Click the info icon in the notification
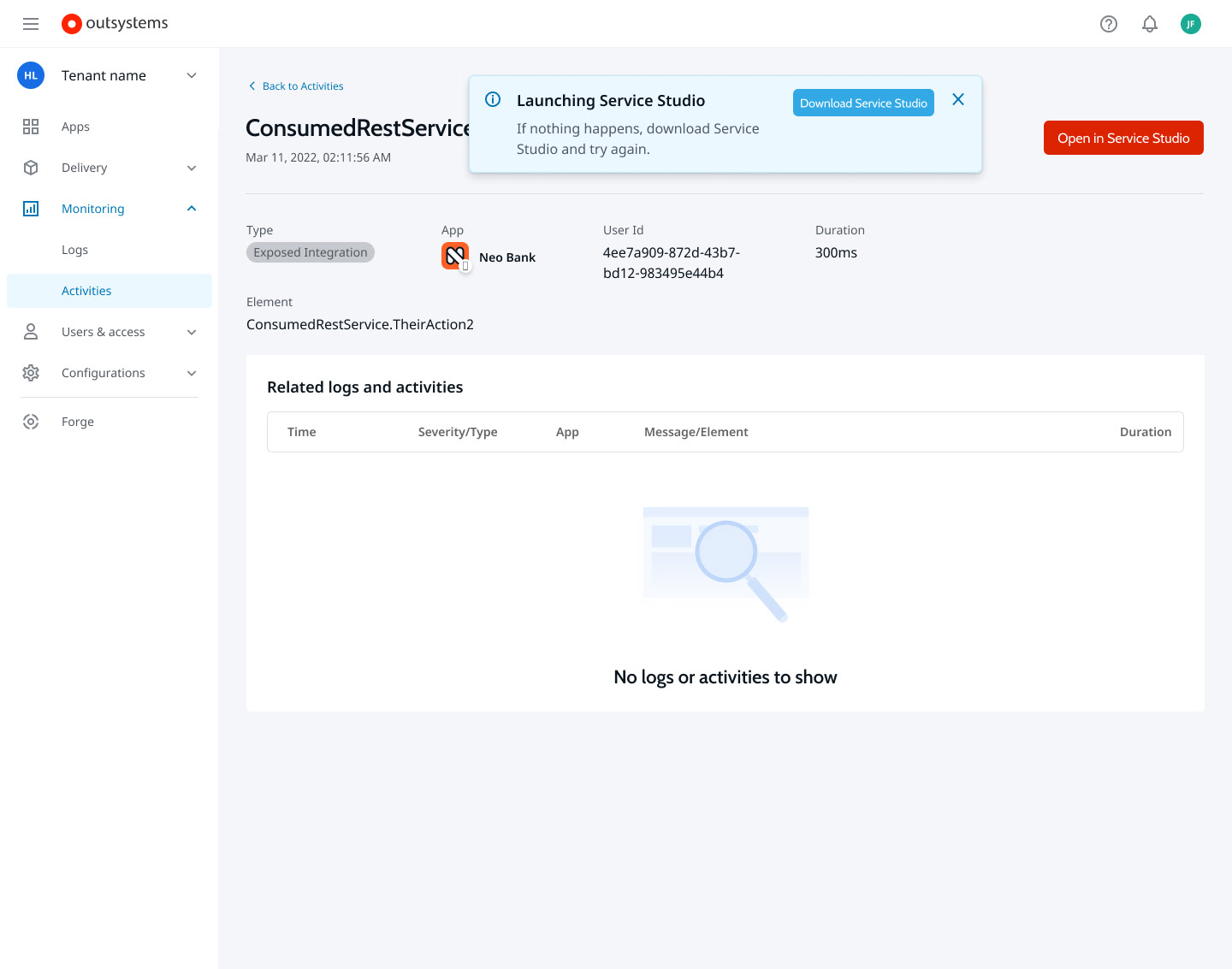The height and width of the screenshot is (969, 1232). [493, 99]
